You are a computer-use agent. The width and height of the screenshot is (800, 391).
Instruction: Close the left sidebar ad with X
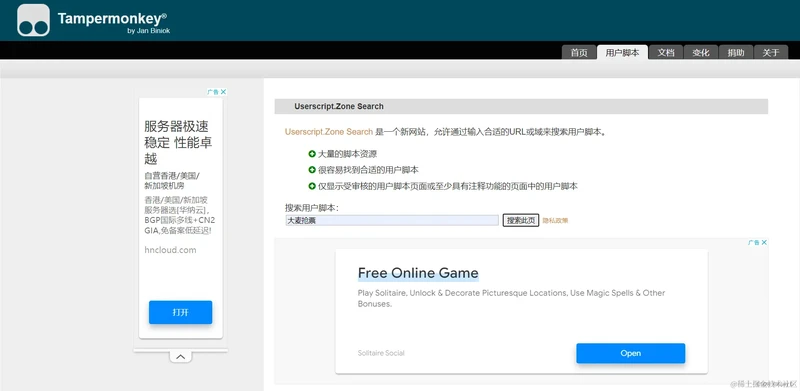pos(223,92)
